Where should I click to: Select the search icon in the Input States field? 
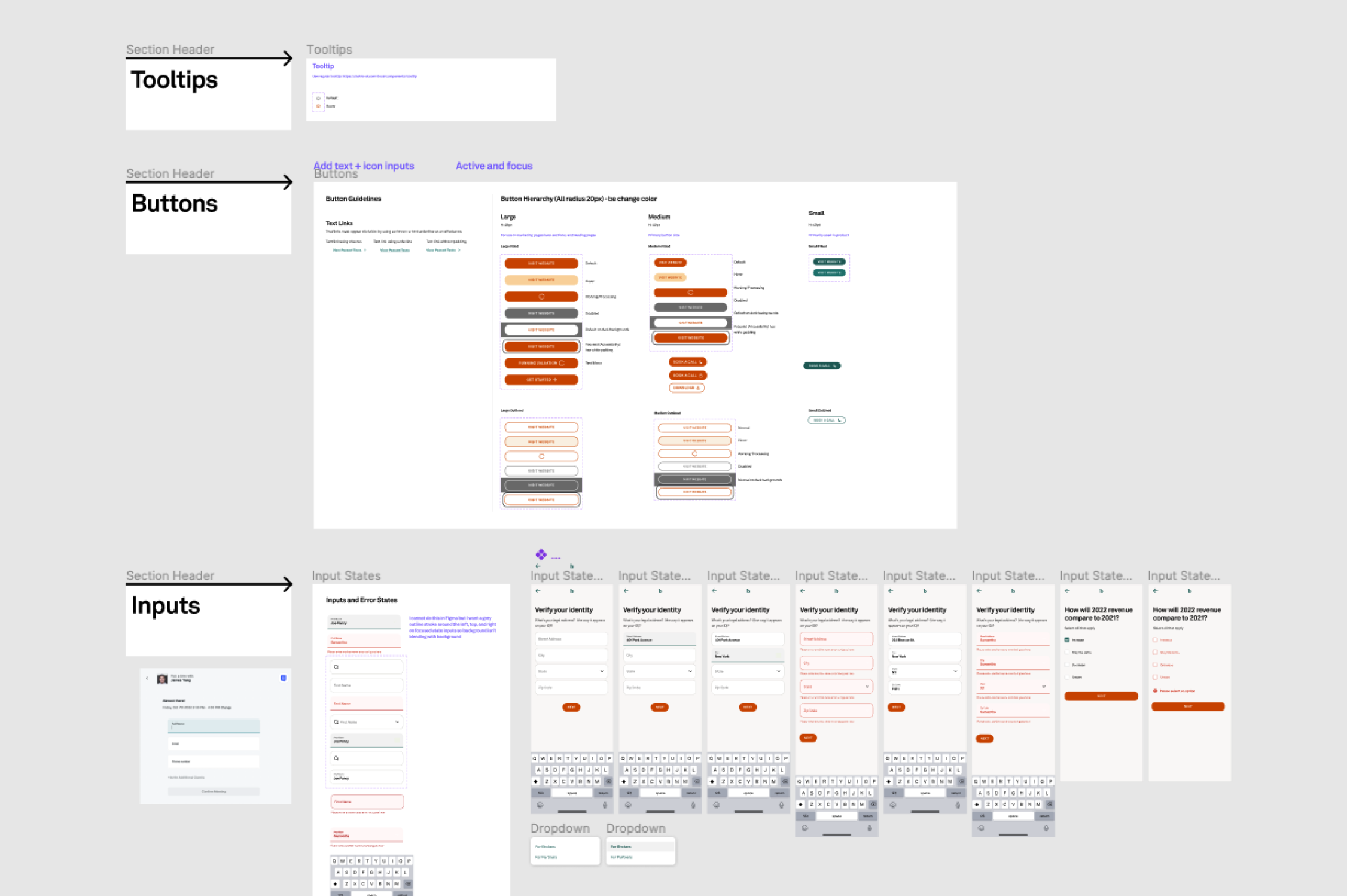[336, 666]
